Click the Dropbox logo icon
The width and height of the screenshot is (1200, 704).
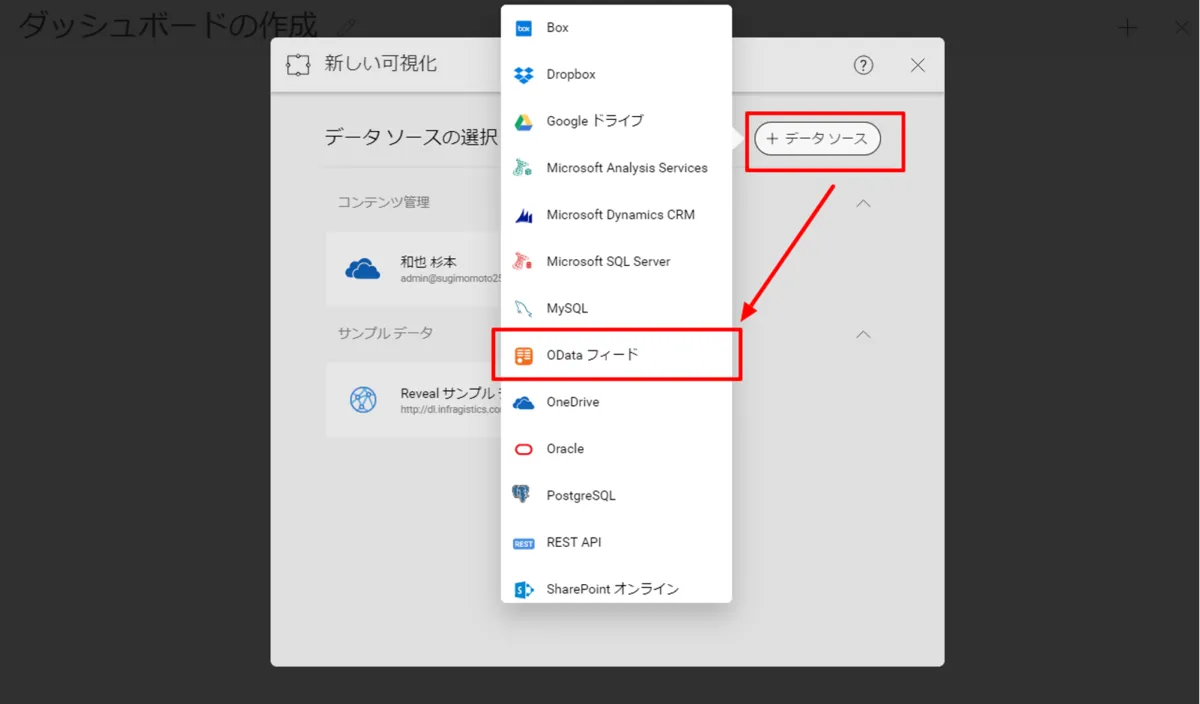click(x=524, y=75)
